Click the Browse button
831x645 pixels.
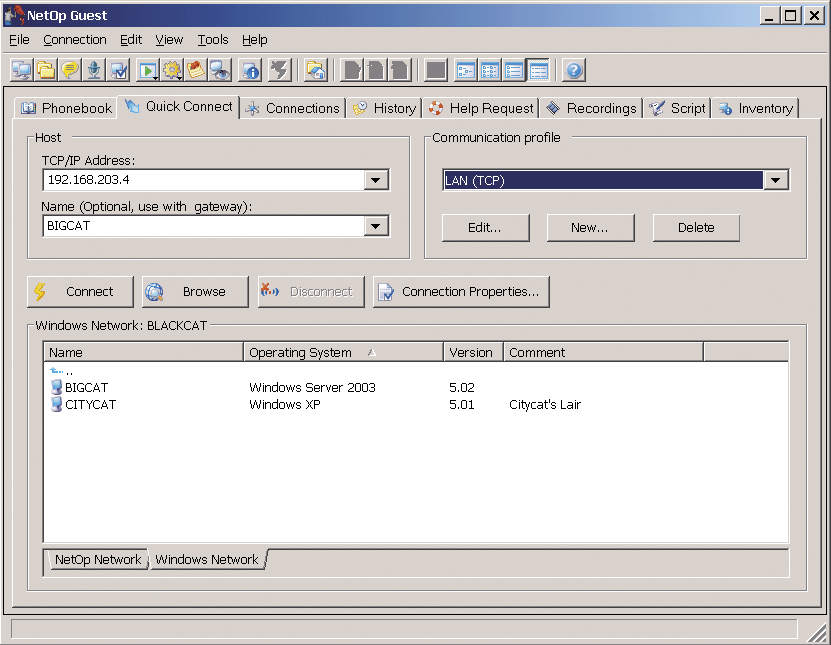point(195,291)
